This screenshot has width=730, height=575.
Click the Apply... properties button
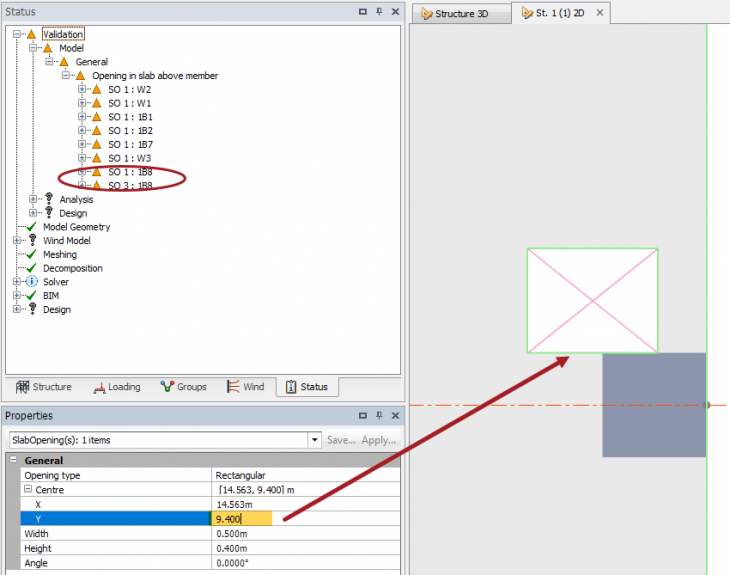pos(379,440)
